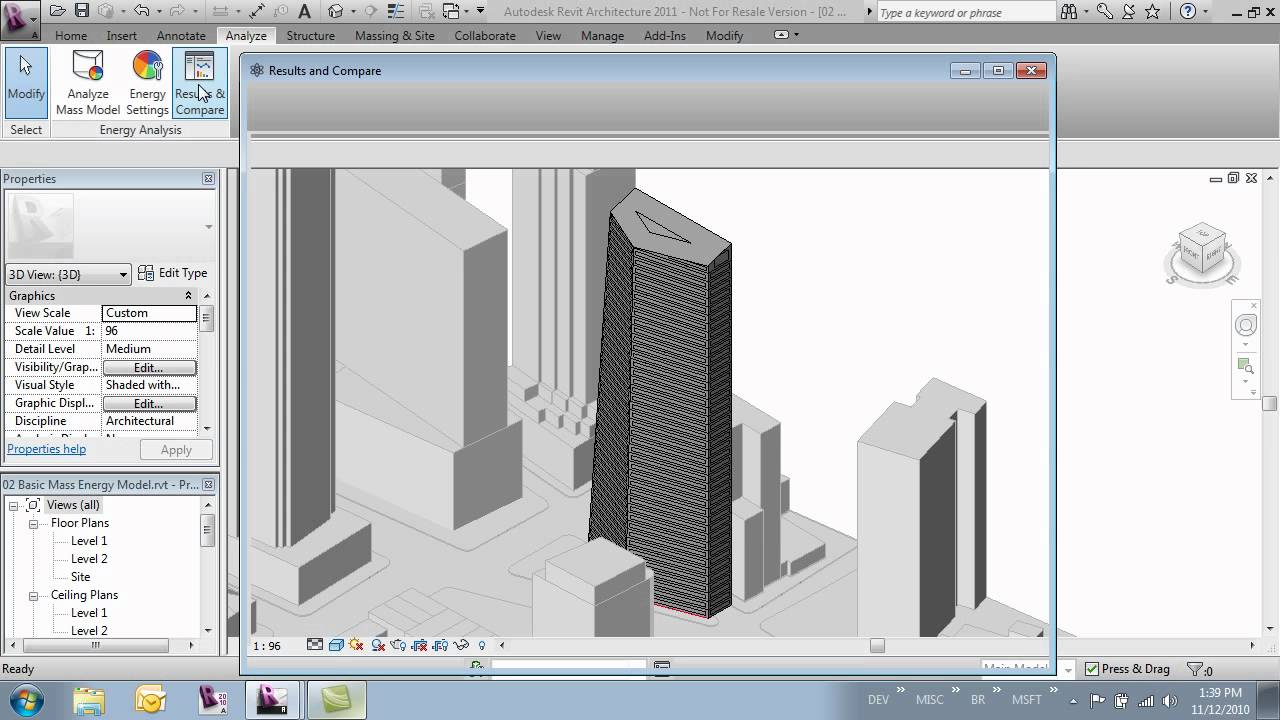The height and width of the screenshot is (720, 1280).
Task: Click the Apply button in Properties
Action: coord(176,449)
